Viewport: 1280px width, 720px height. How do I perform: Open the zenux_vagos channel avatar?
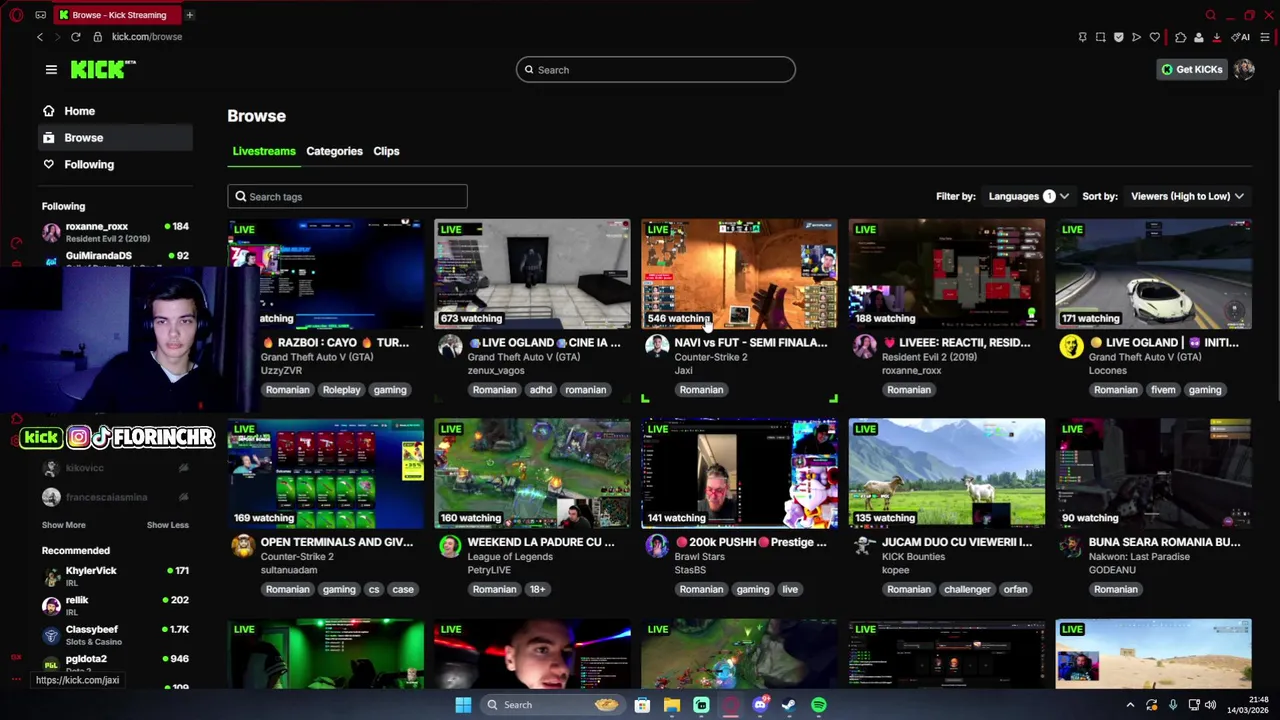[450, 347]
